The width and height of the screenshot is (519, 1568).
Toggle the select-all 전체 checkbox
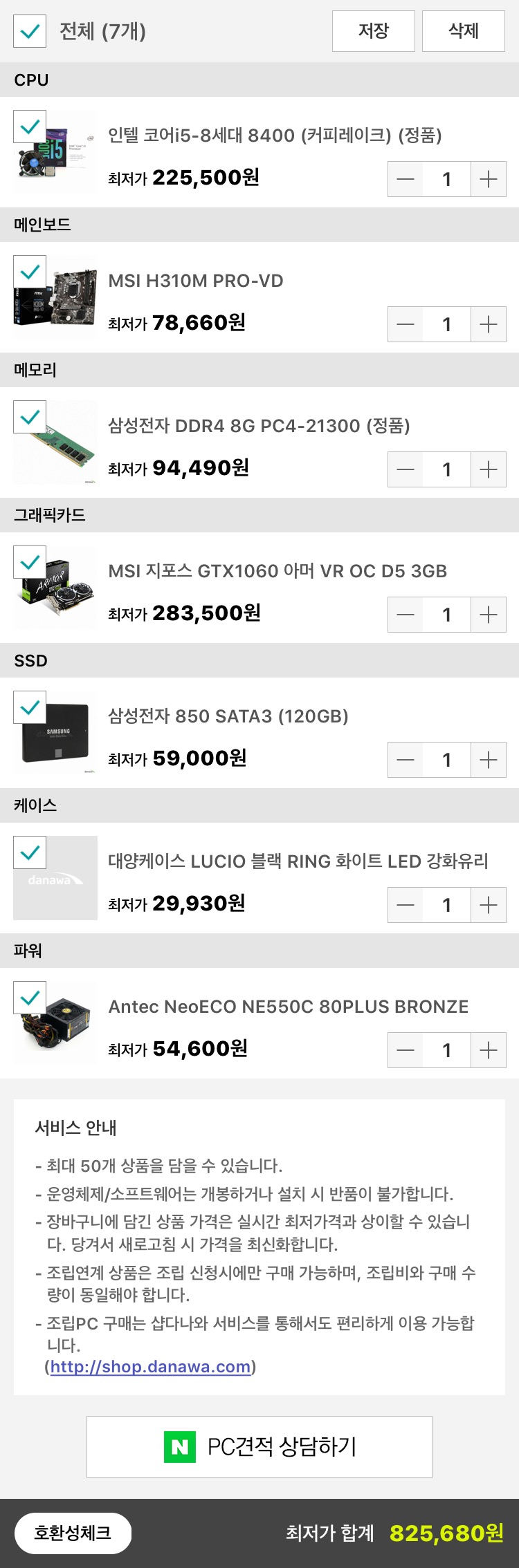pos(30,31)
